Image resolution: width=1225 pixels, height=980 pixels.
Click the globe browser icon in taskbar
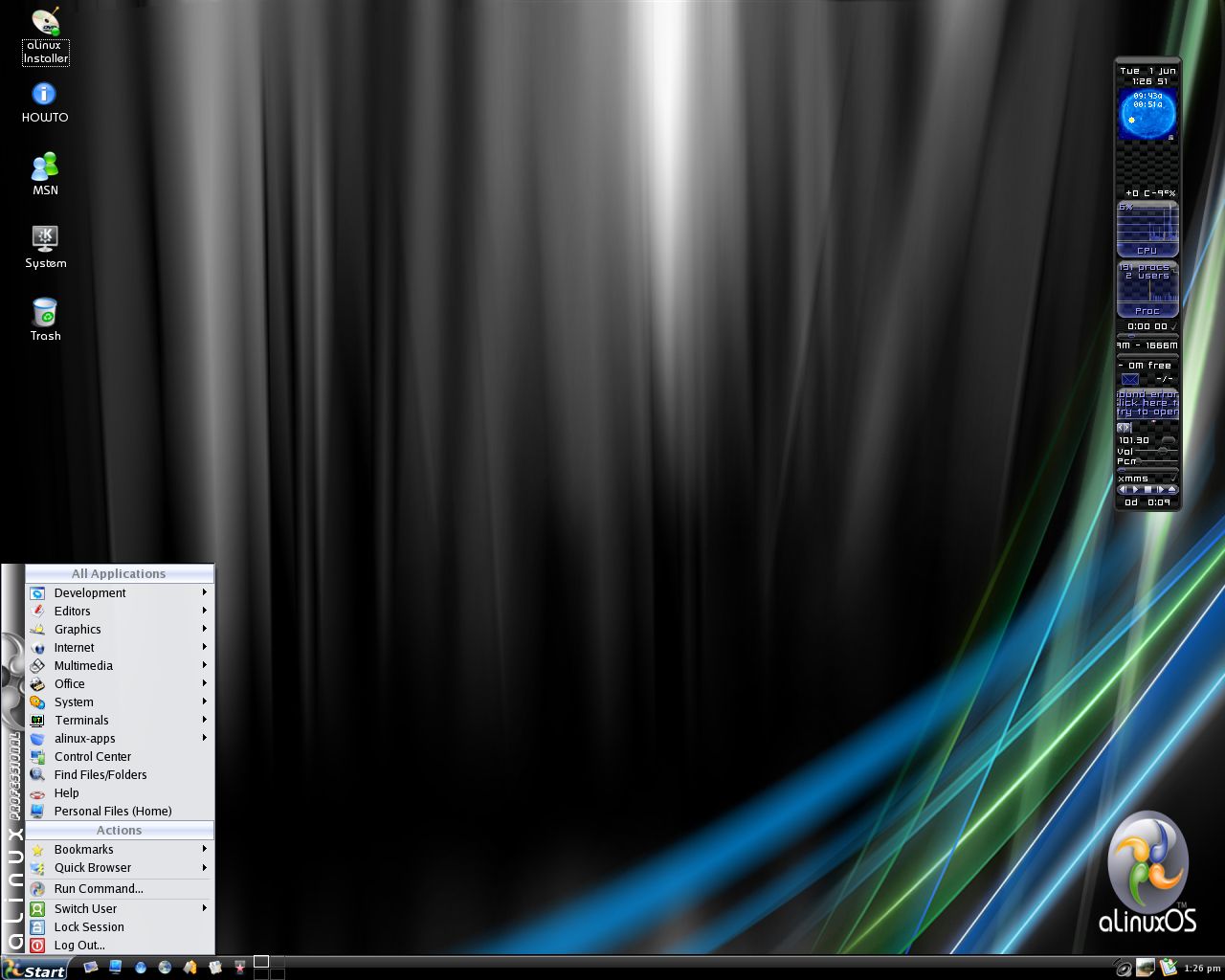[x=165, y=968]
